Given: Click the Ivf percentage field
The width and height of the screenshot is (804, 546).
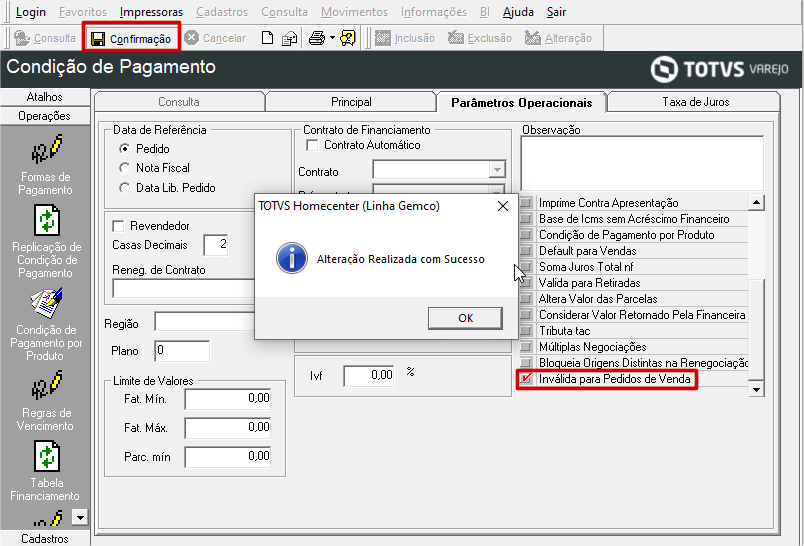Looking at the screenshot, I should pos(369,376).
